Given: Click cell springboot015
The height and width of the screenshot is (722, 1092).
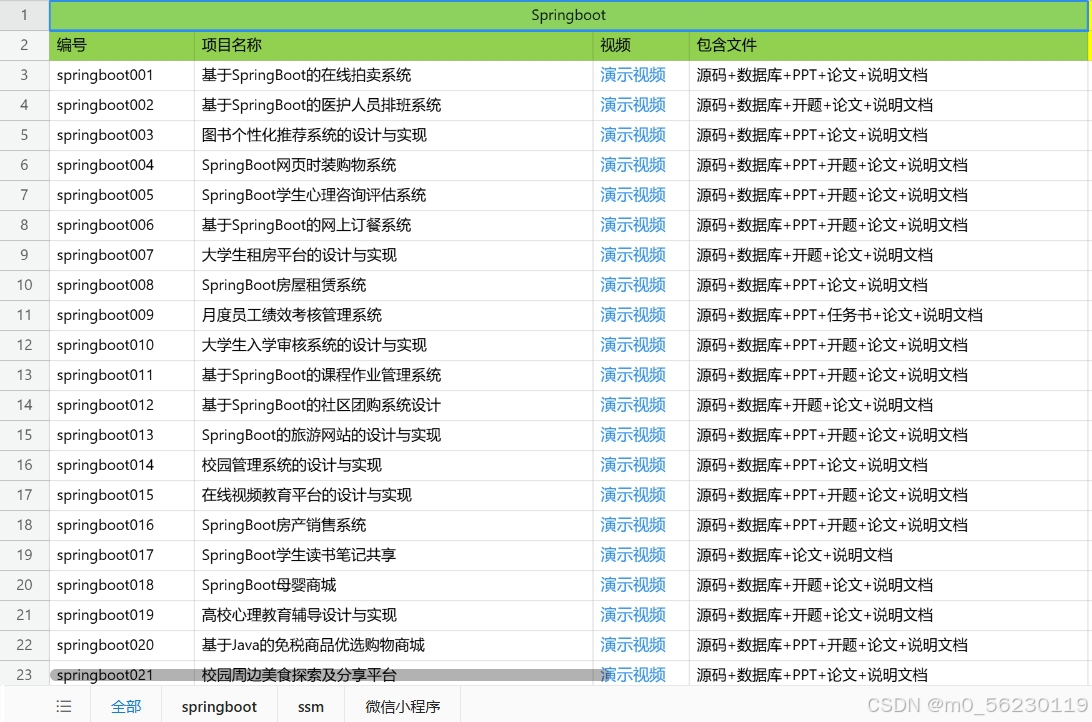Looking at the screenshot, I should pos(122,494).
